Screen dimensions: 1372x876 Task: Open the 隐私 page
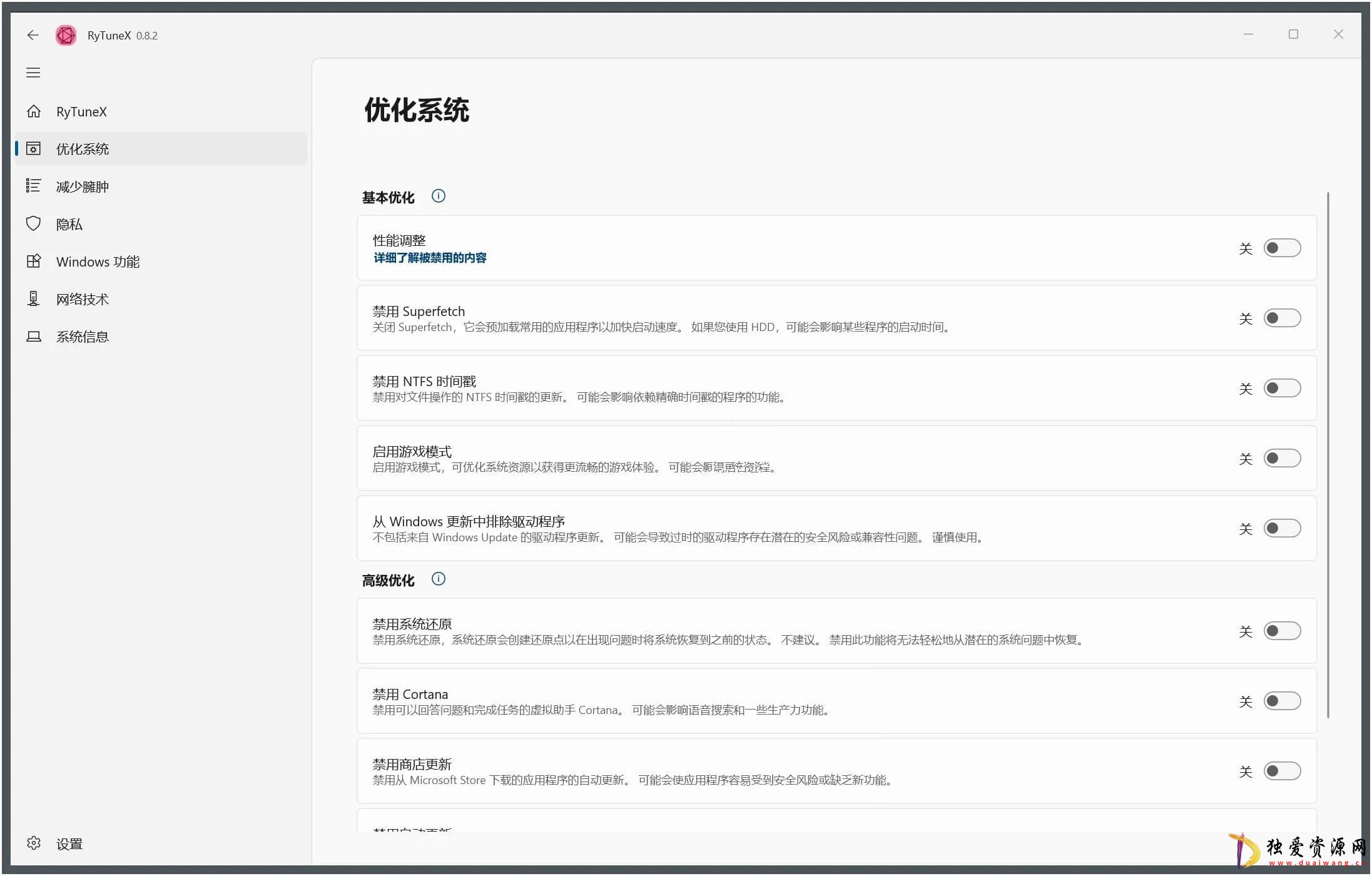161,223
